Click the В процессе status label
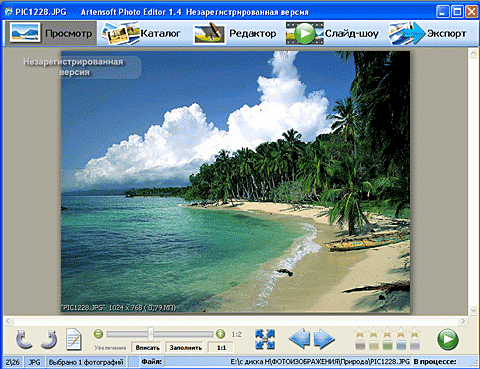The height and width of the screenshot is (369, 480). click(435, 362)
